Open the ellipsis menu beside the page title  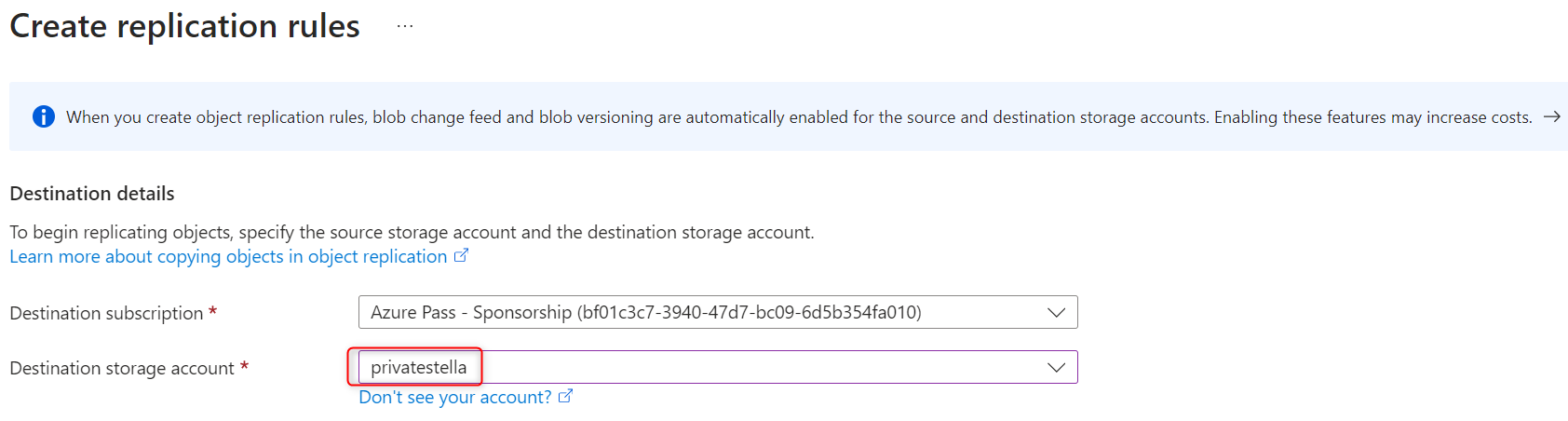tap(404, 26)
